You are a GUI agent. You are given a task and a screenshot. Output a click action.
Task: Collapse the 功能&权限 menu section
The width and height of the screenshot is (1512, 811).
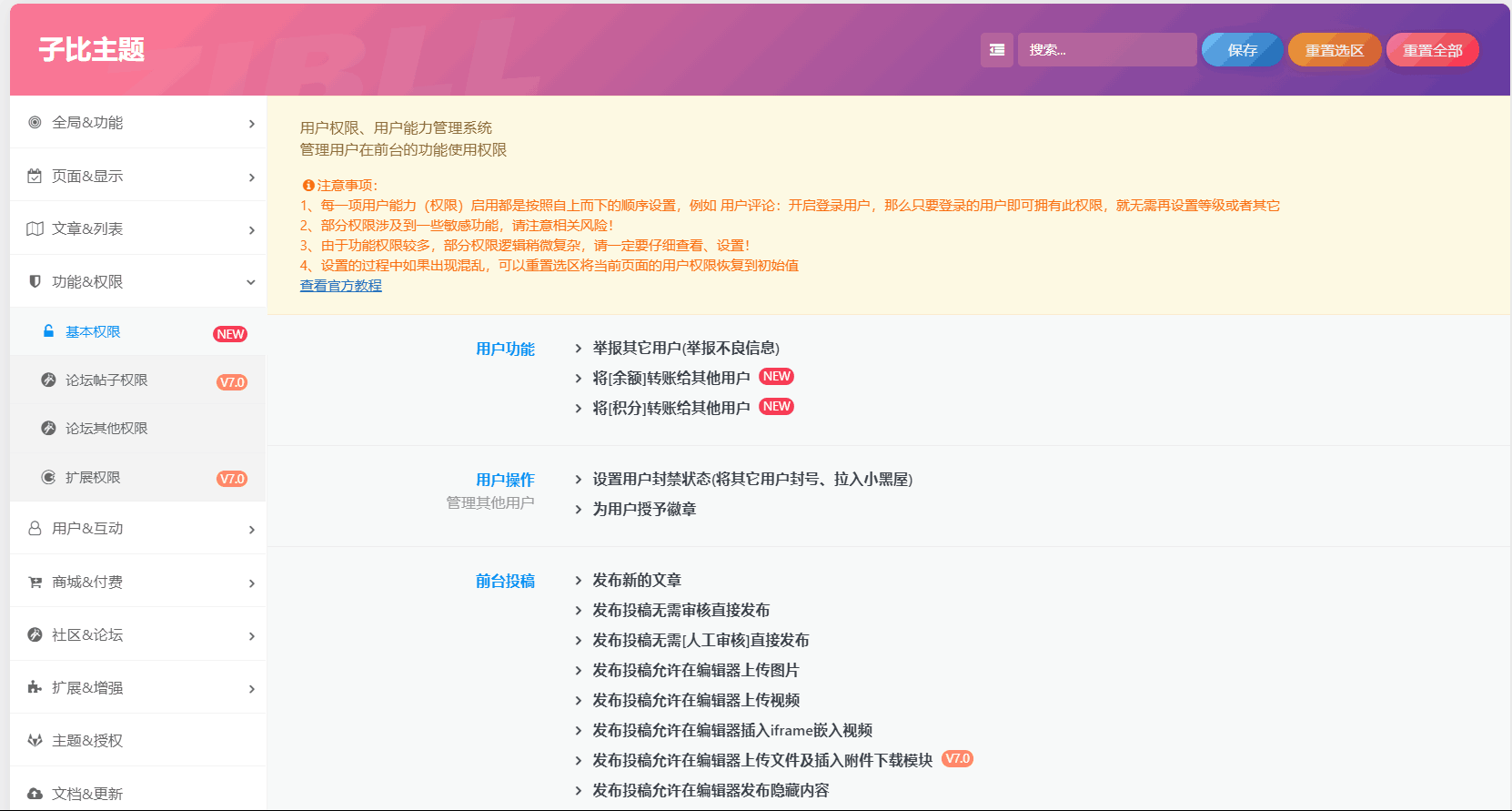pyautogui.click(x=138, y=281)
